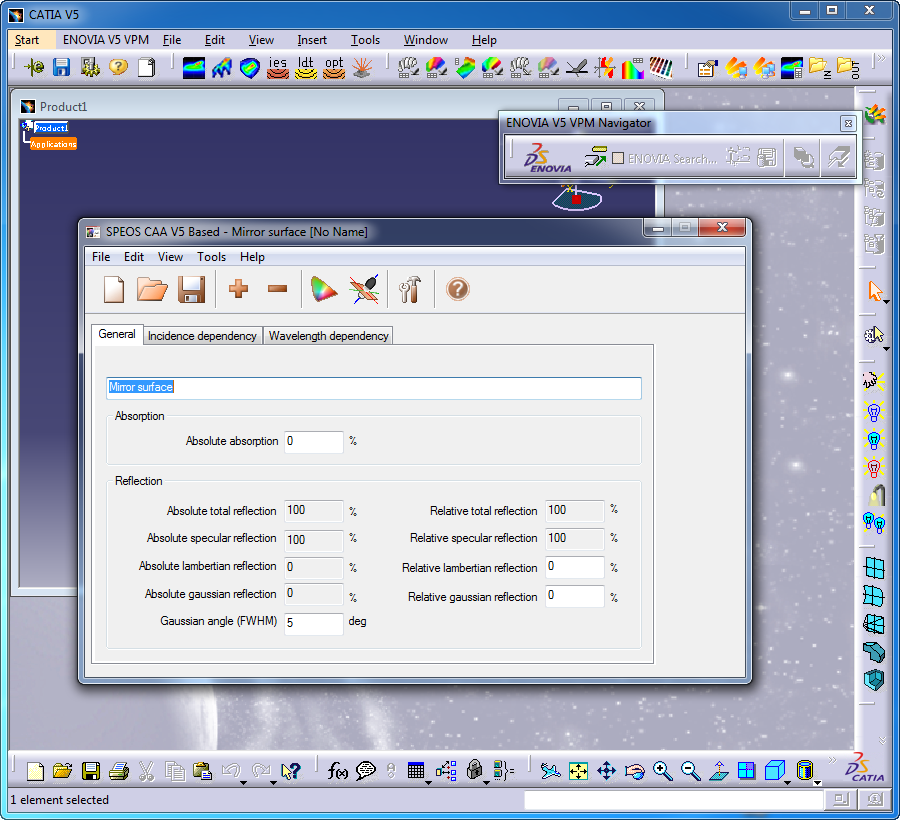900x820 pixels.
Task: Open the SPEOS File menu
Action: [101, 257]
